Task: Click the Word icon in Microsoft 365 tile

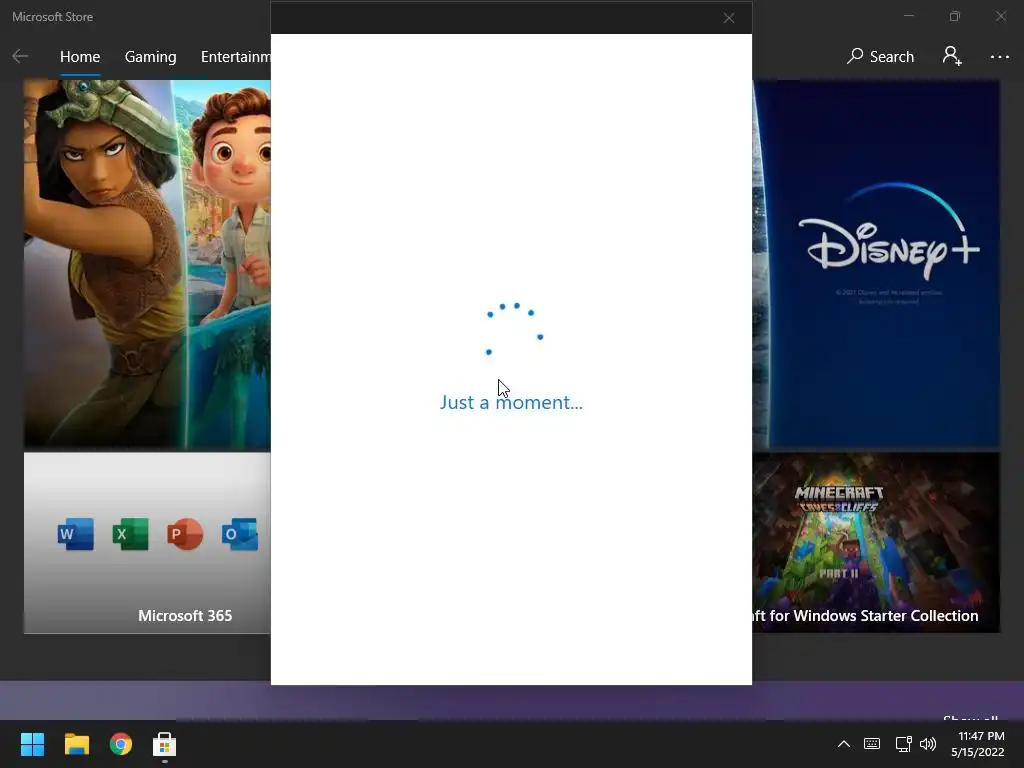Action: click(75, 534)
